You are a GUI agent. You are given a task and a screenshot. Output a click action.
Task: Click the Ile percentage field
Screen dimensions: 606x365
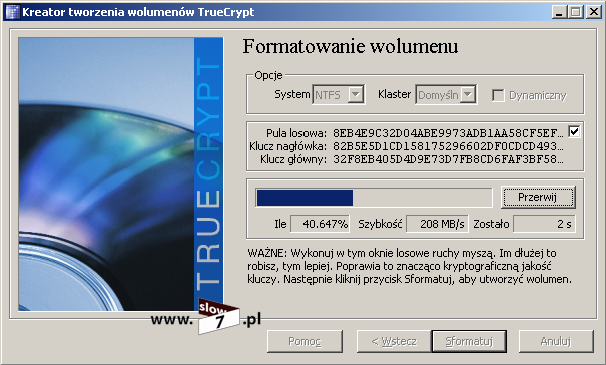click(x=320, y=224)
